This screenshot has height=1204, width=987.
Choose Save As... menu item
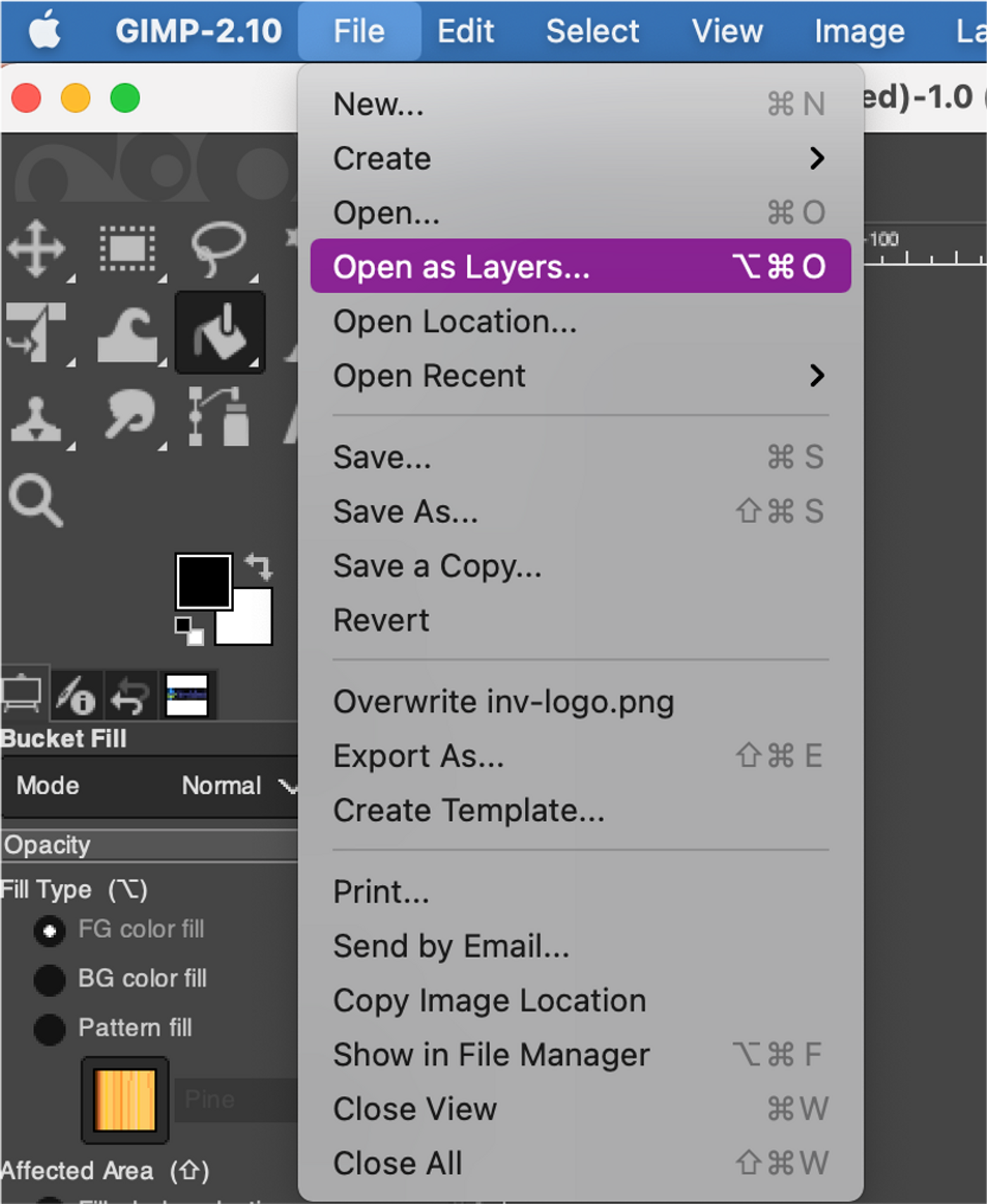coord(580,511)
